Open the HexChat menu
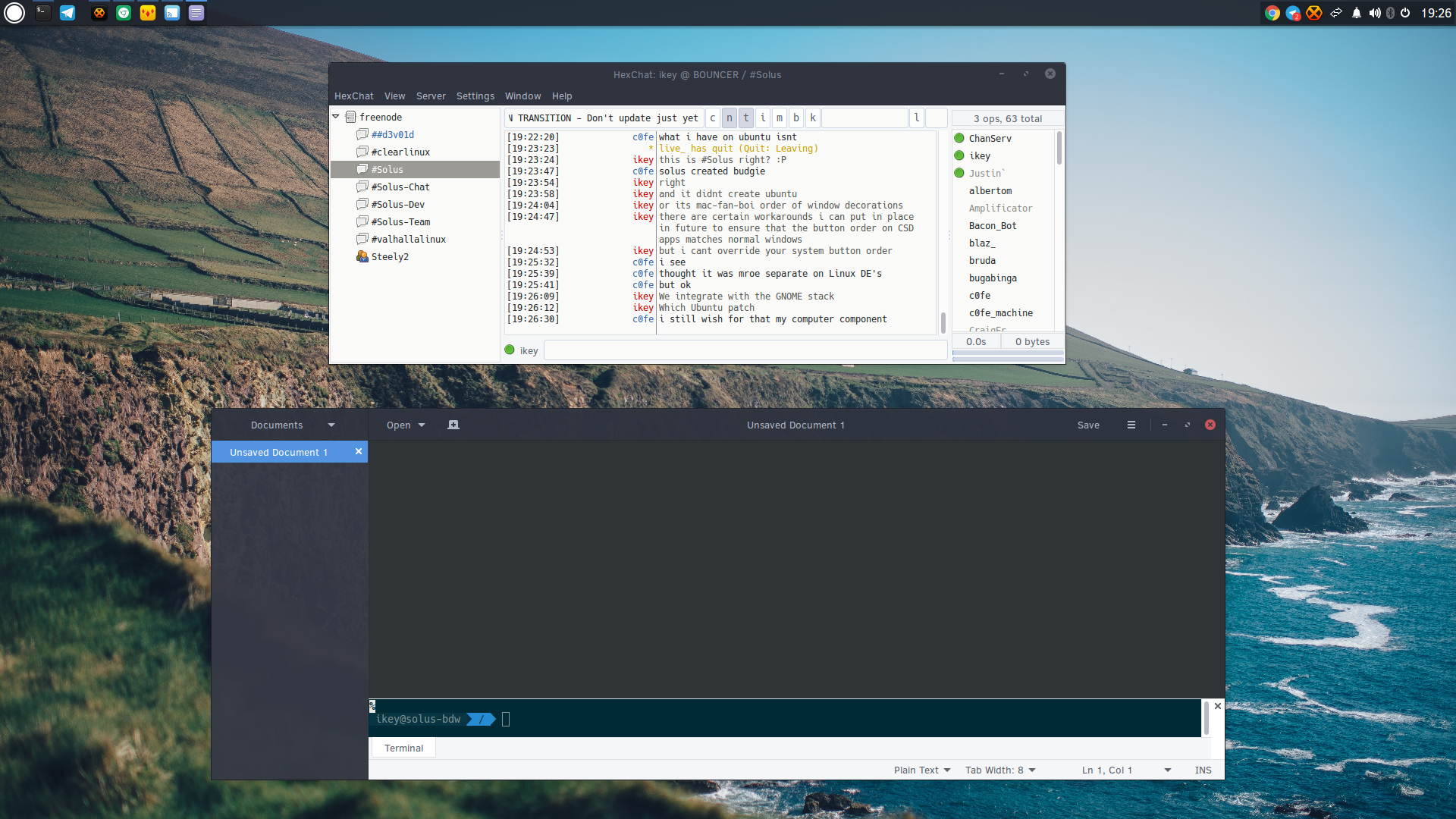 (353, 96)
